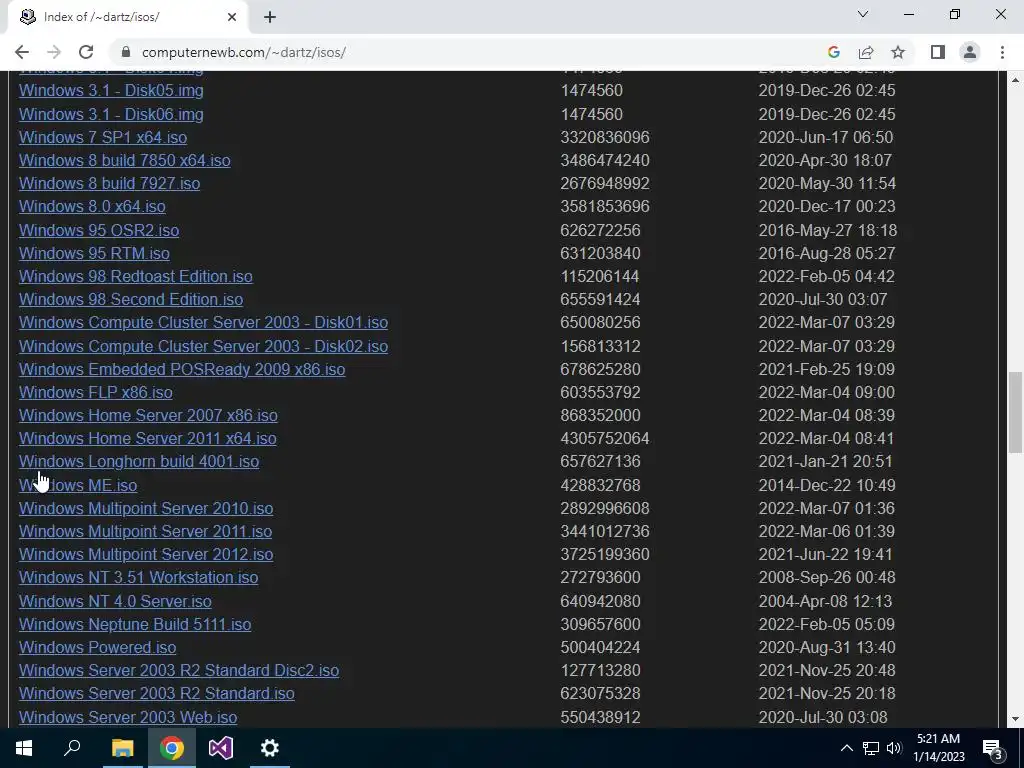
Task: Switch to Chrome in taskbar
Action: [172, 748]
